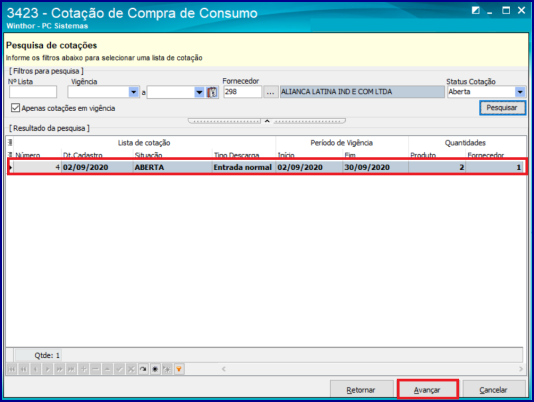Click the Número column header
The width and height of the screenshot is (534, 402).
point(37,155)
